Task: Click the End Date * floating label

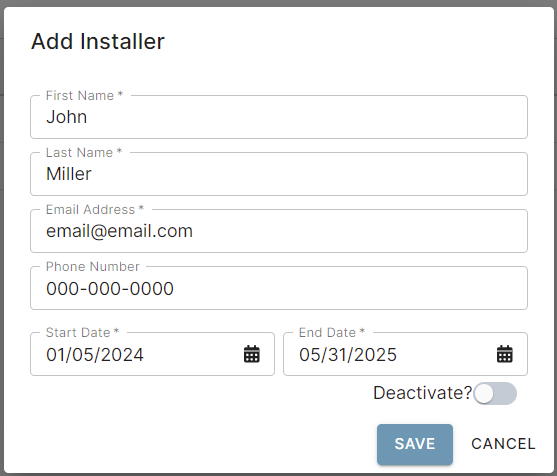Action: tap(332, 332)
